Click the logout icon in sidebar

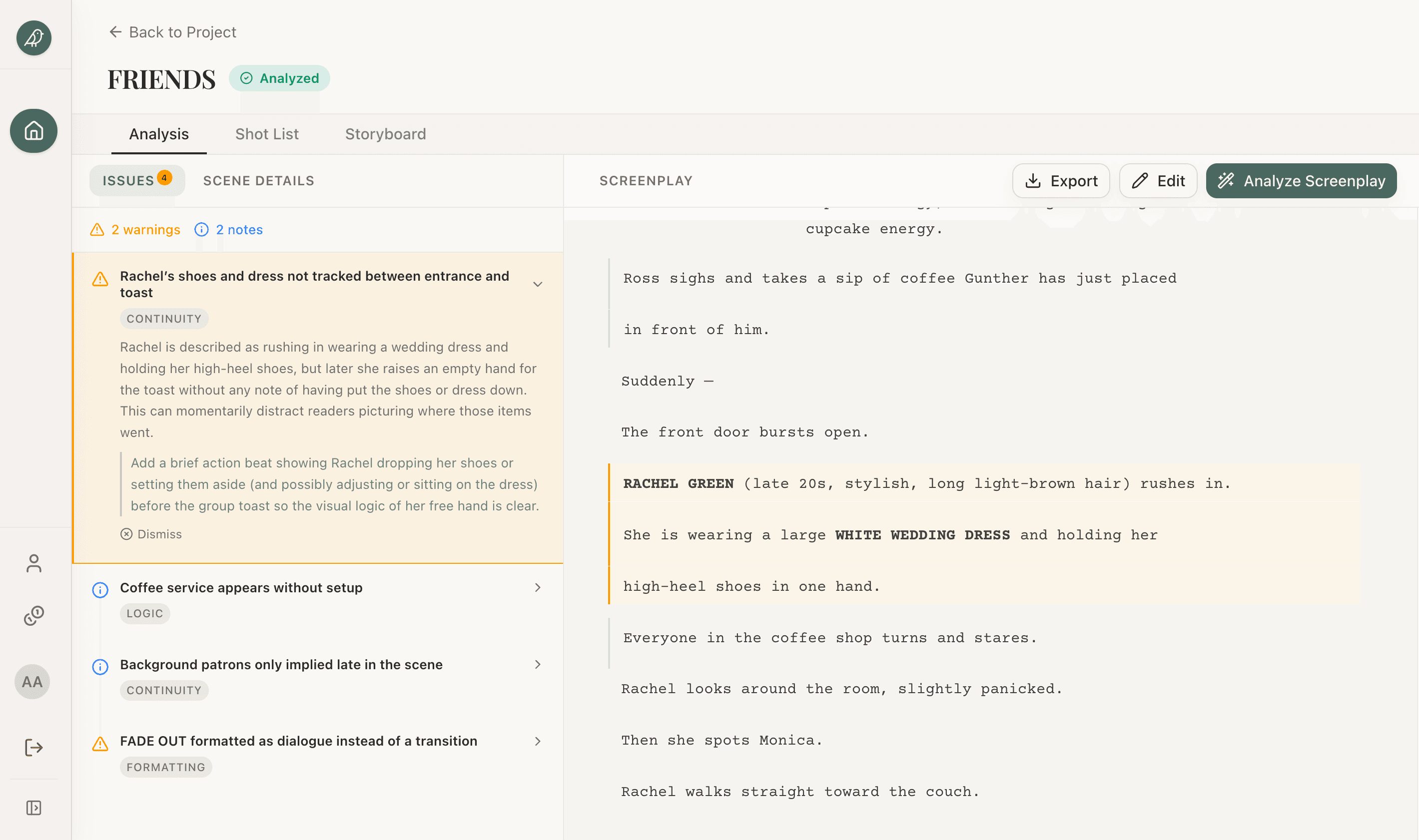click(x=33, y=748)
